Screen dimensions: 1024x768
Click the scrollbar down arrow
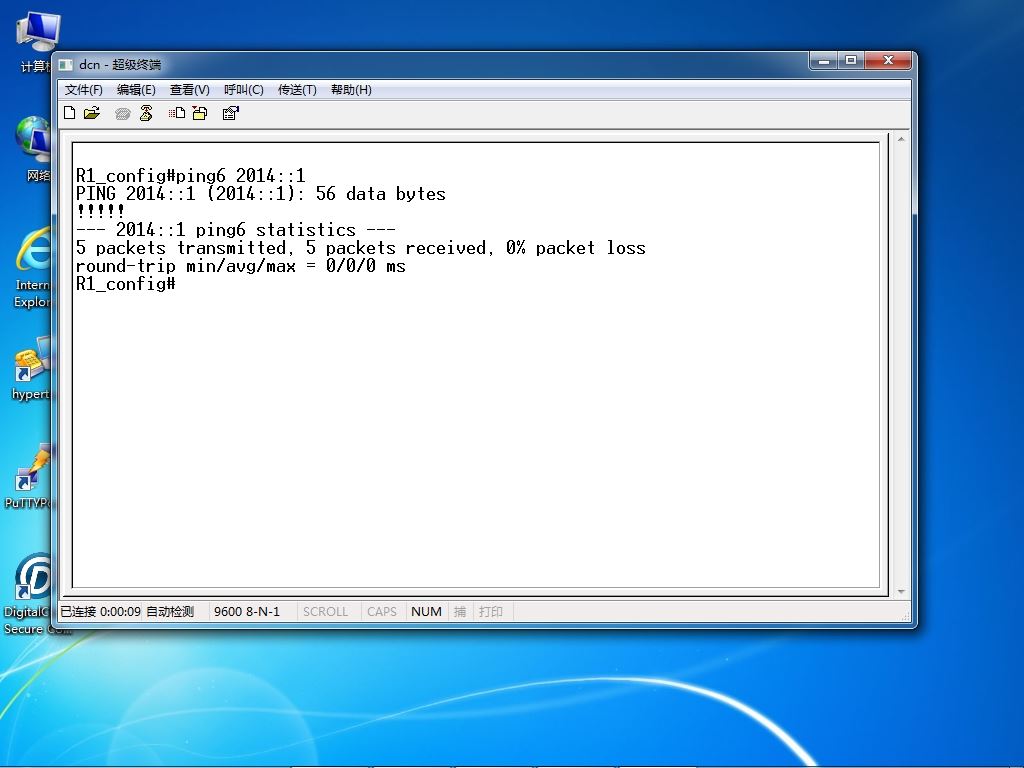click(901, 592)
